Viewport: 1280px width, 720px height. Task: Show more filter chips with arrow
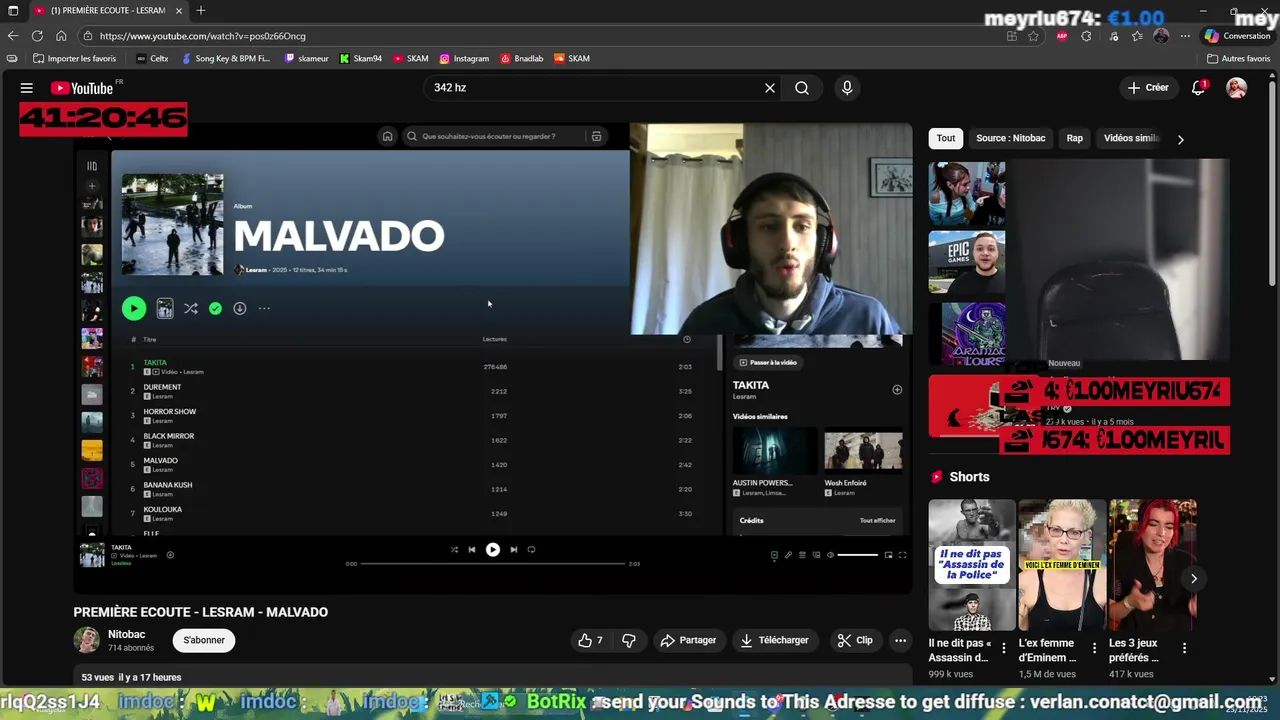click(x=1180, y=139)
